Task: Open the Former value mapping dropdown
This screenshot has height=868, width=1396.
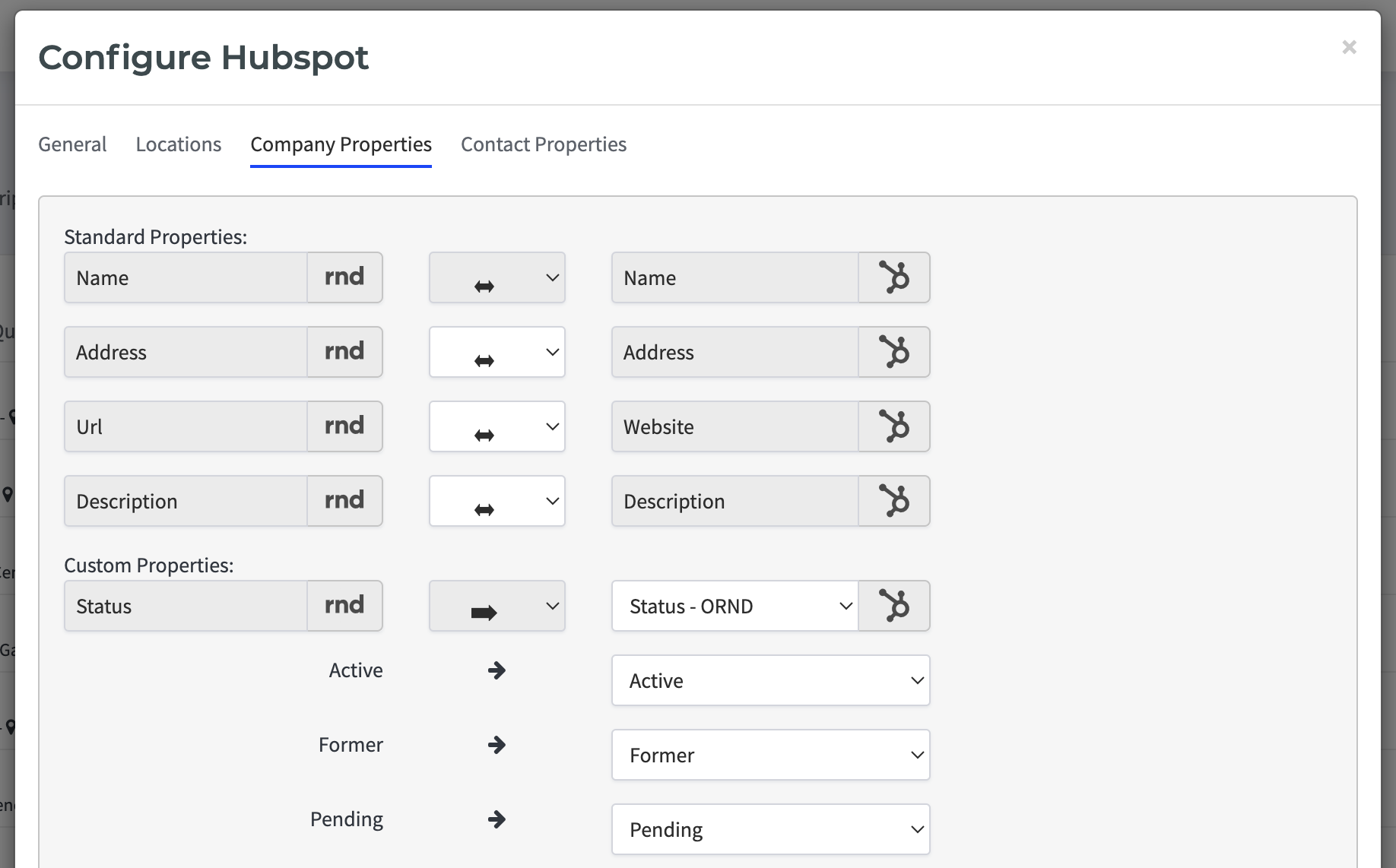Action: [x=771, y=755]
